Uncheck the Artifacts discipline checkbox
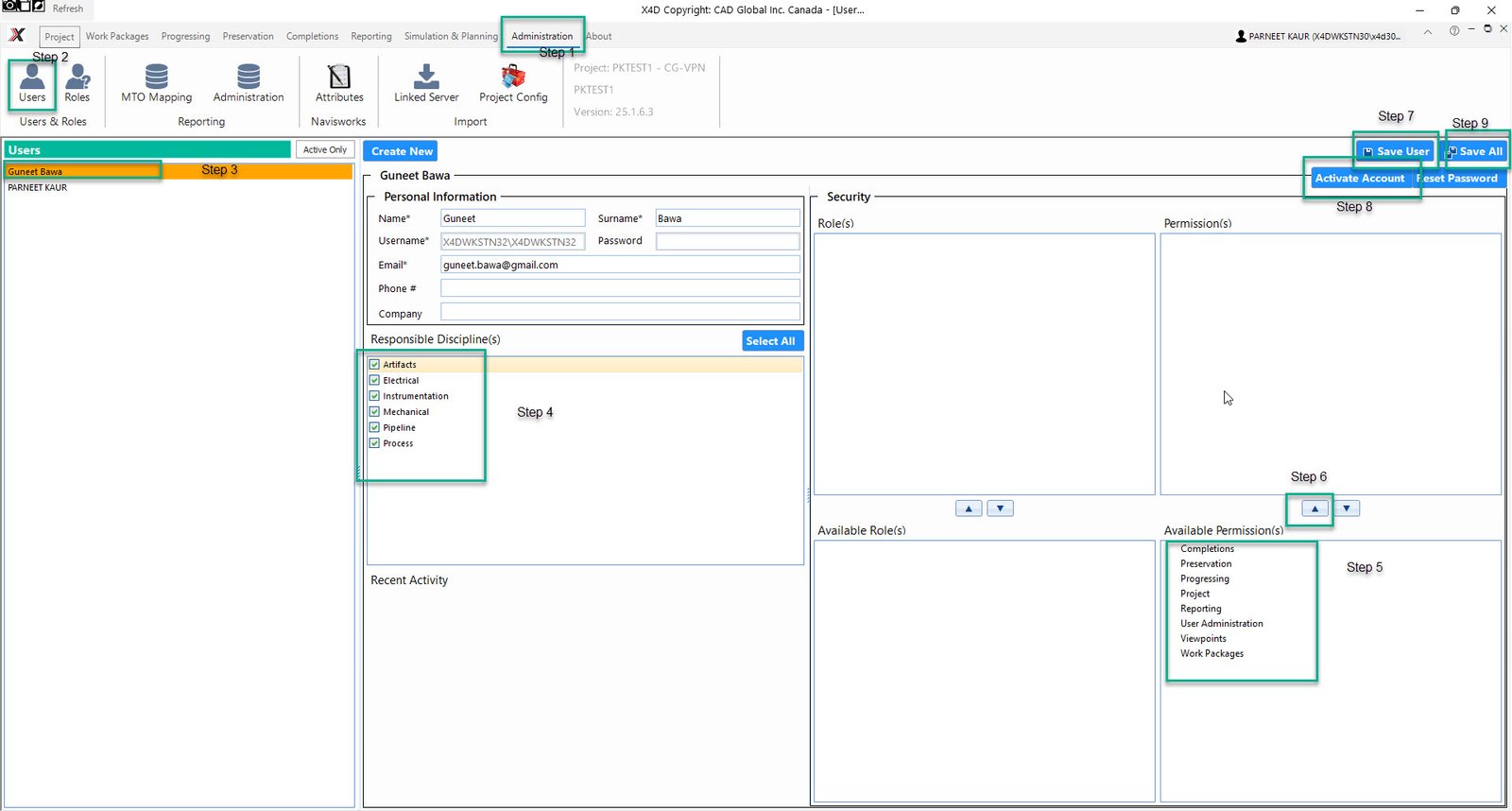Screen dimensions: 1512x811 374,365
